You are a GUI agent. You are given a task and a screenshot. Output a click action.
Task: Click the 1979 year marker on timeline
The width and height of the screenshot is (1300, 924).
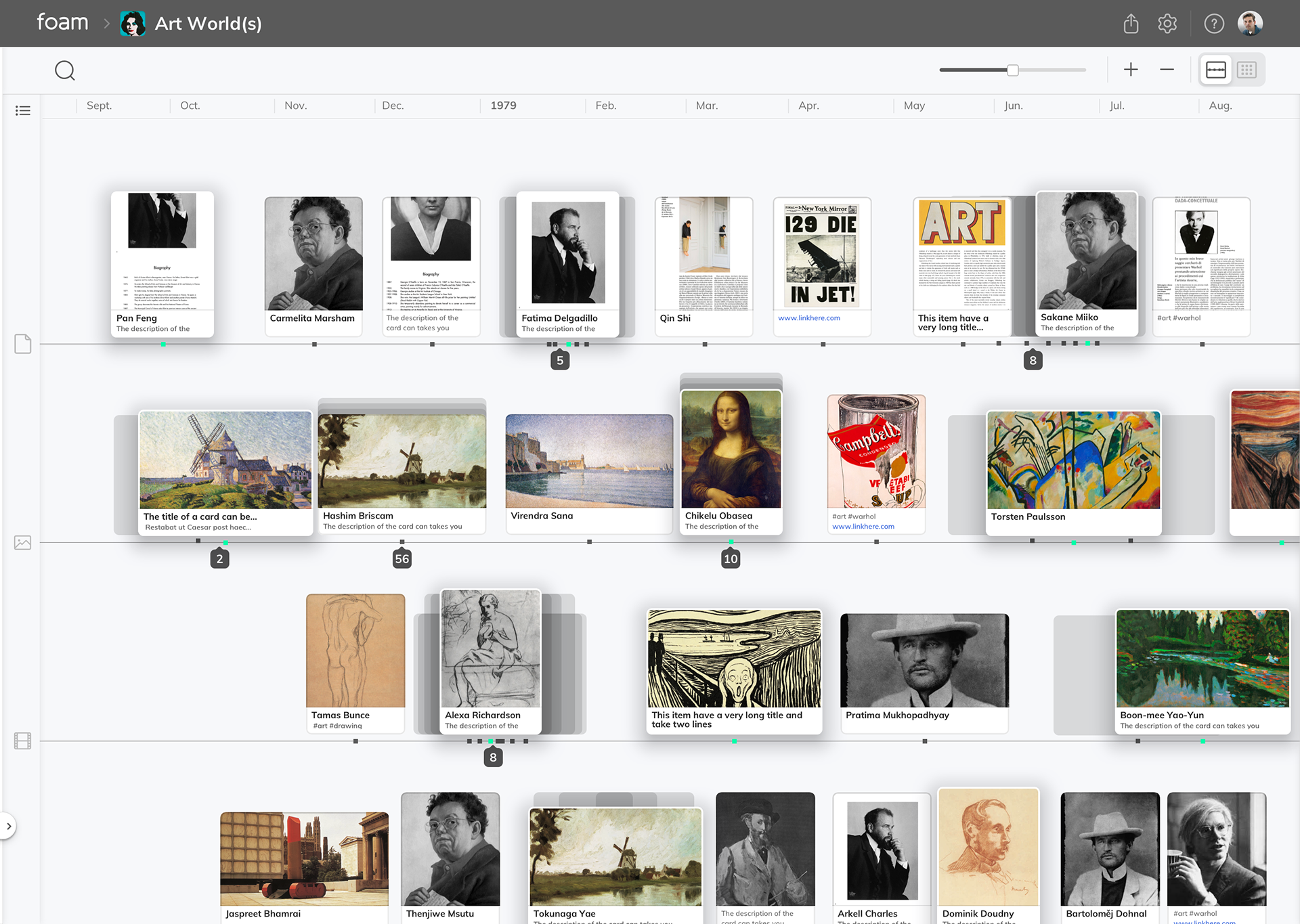click(503, 106)
